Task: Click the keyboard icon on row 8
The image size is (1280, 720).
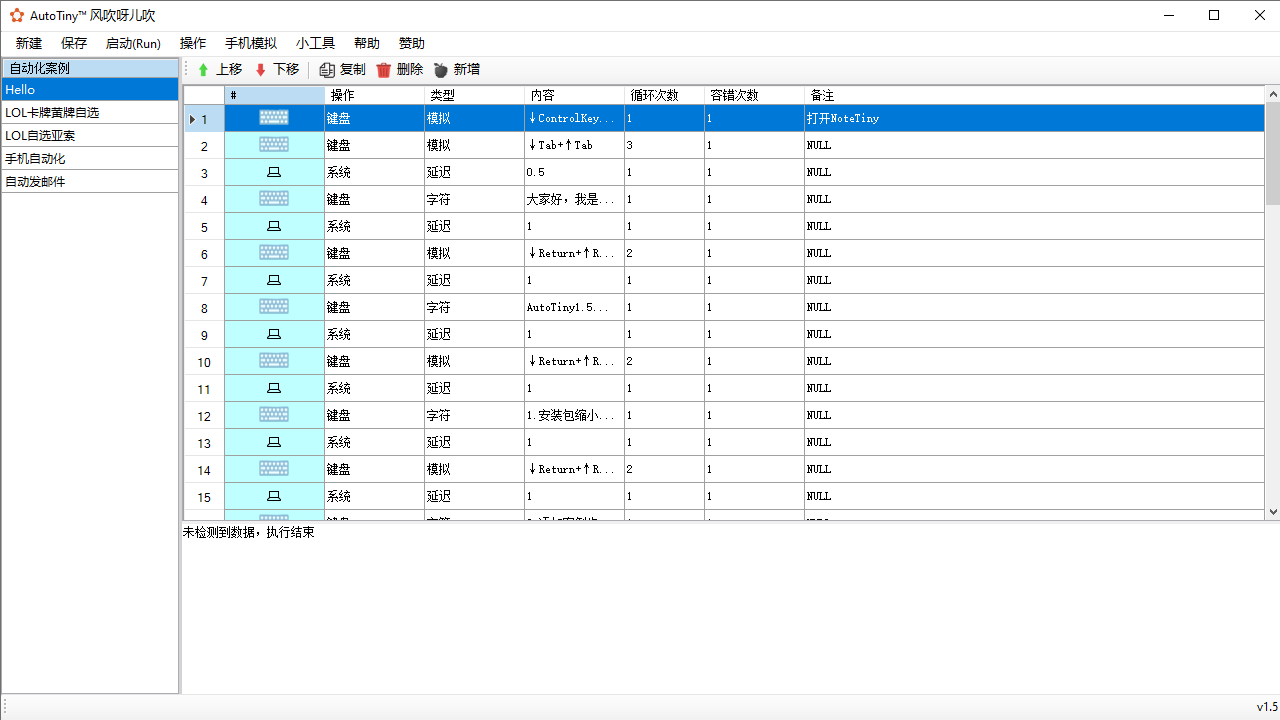Action: (273, 306)
